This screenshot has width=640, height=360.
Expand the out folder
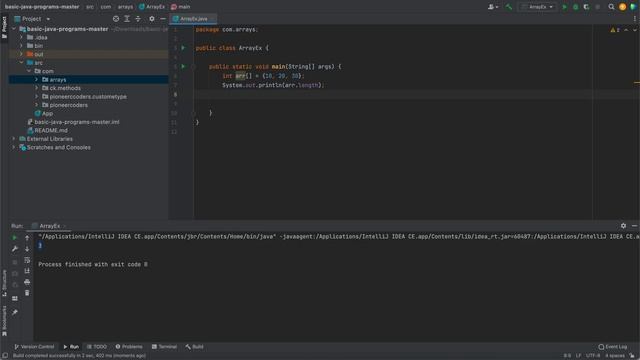click(x=21, y=54)
